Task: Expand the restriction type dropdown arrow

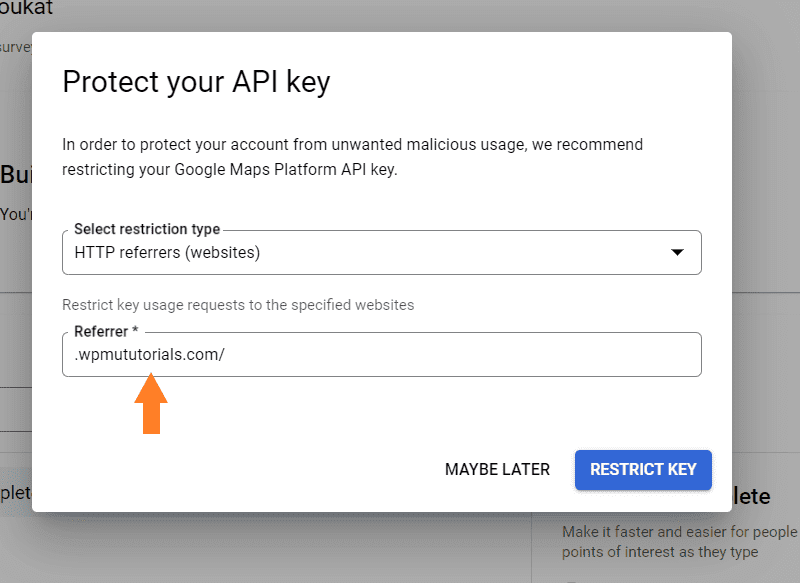Action: (x=677, y=252)
